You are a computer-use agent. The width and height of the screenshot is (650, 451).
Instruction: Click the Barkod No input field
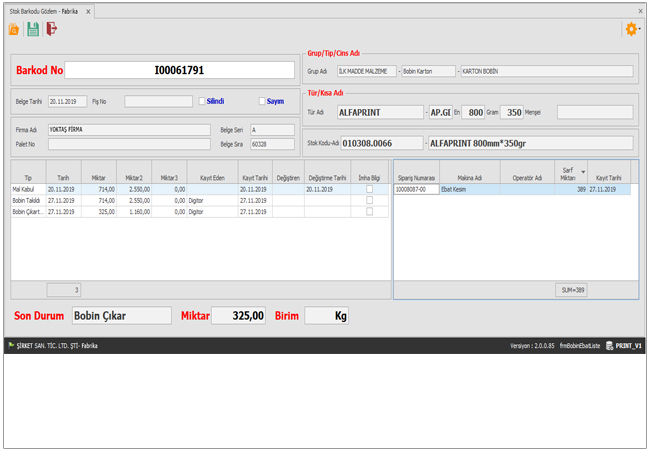point(180,71)
